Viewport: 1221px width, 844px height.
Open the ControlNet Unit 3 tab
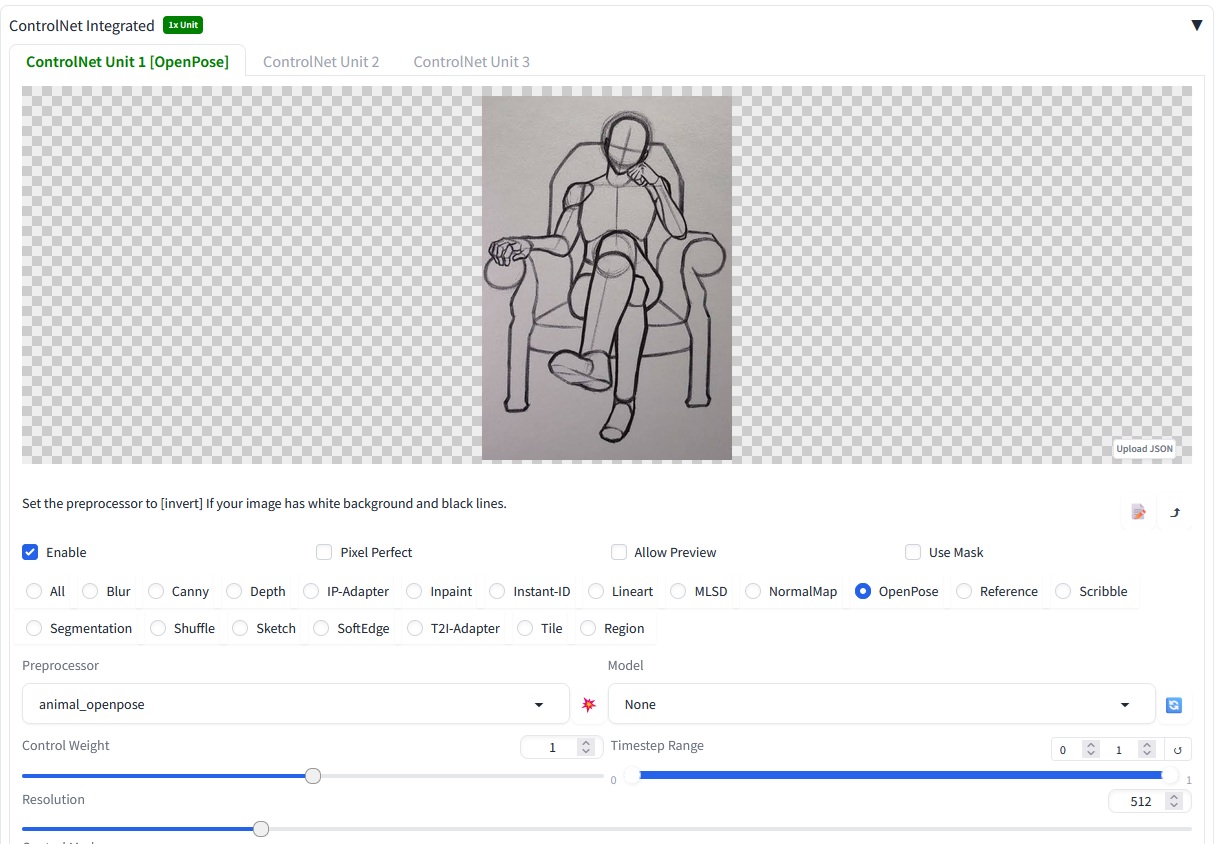point(472,61)
